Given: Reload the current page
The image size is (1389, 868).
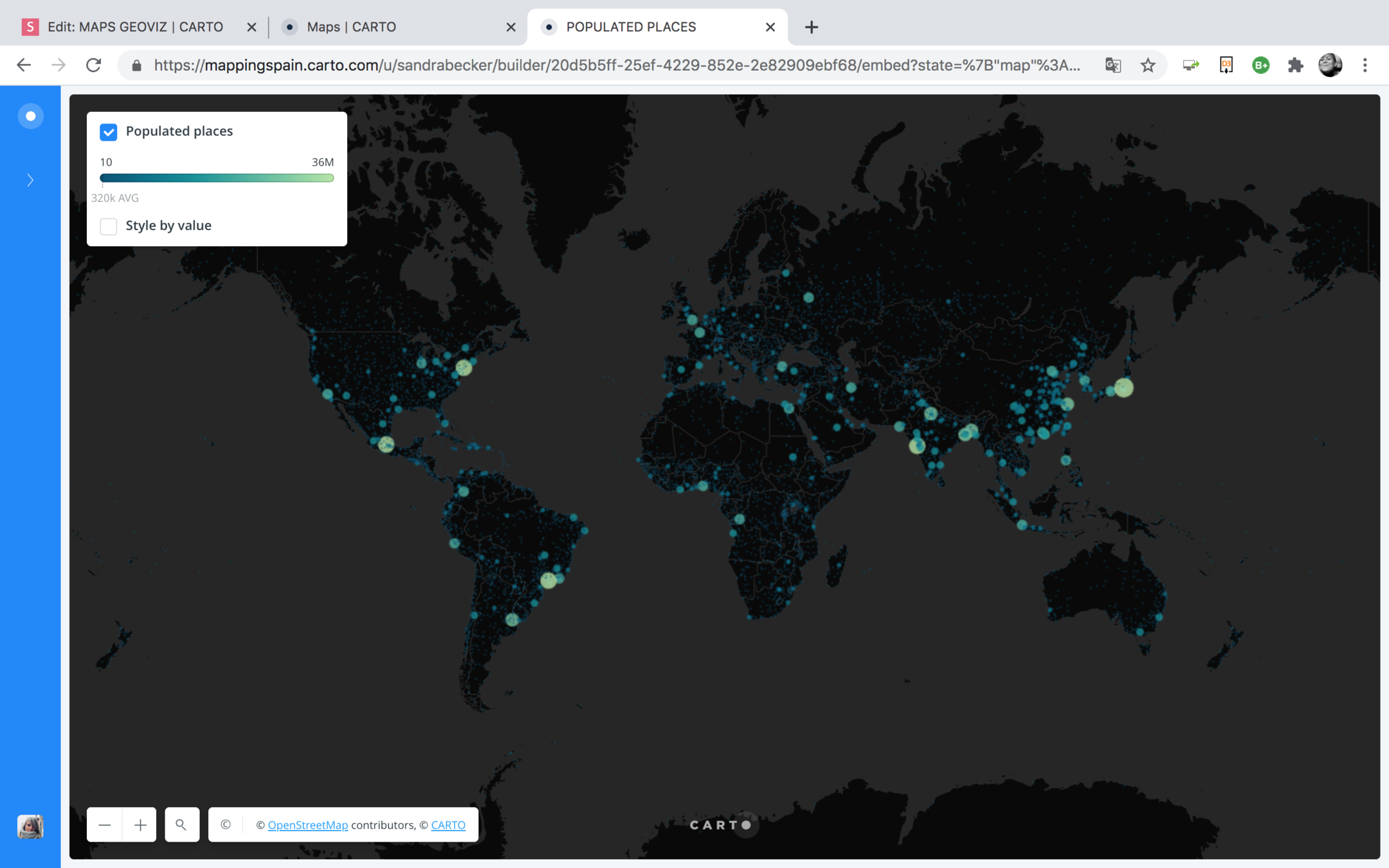Looking at the screenshot, I should click(94, 65).
